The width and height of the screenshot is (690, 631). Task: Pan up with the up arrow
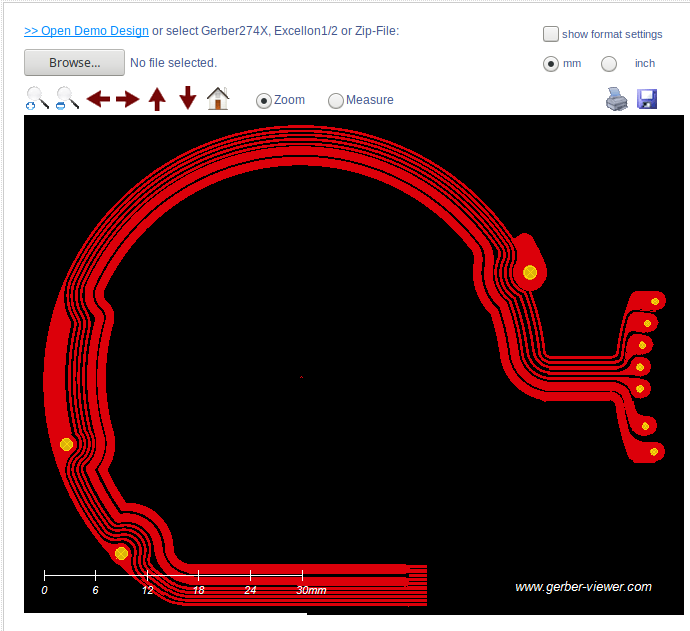pos(157,99)
